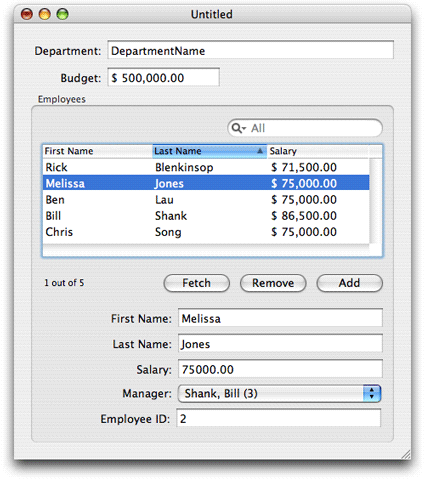Viewport: 425px width, 482px height.
Task: Click the Salary field showing 75000.00
Action: 280,369
